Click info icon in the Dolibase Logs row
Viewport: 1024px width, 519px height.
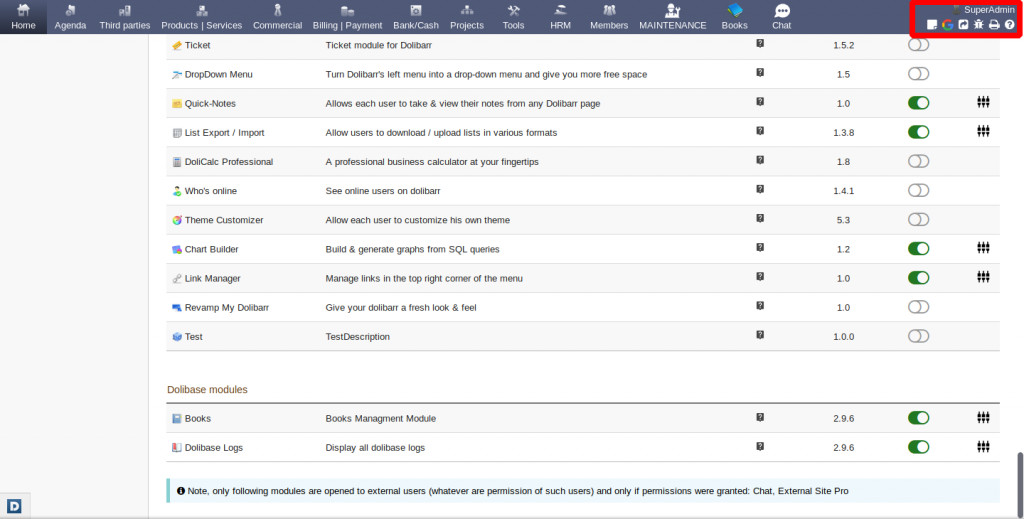coord(760,447)
